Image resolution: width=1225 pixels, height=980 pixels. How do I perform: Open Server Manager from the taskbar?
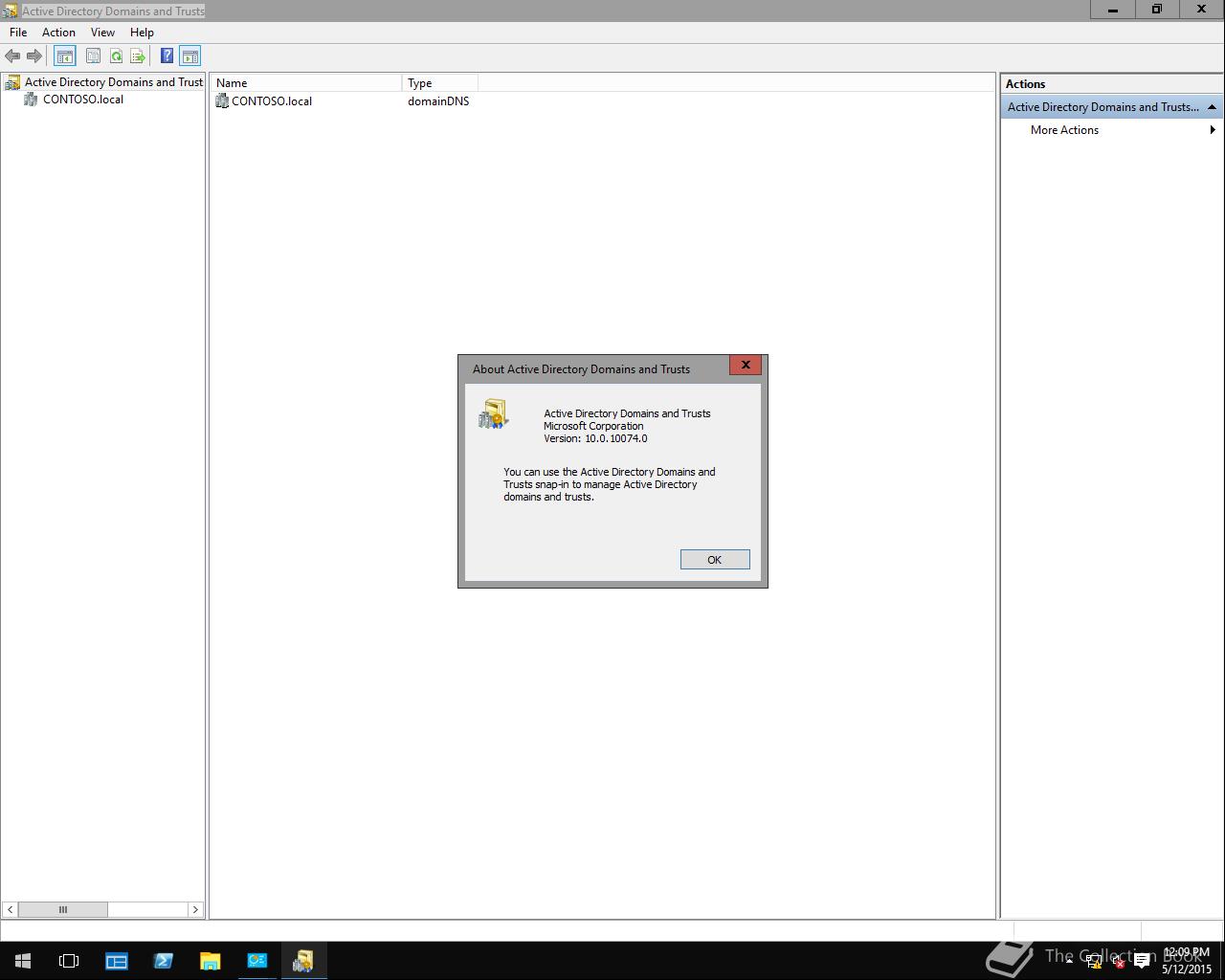coord(117,961)
